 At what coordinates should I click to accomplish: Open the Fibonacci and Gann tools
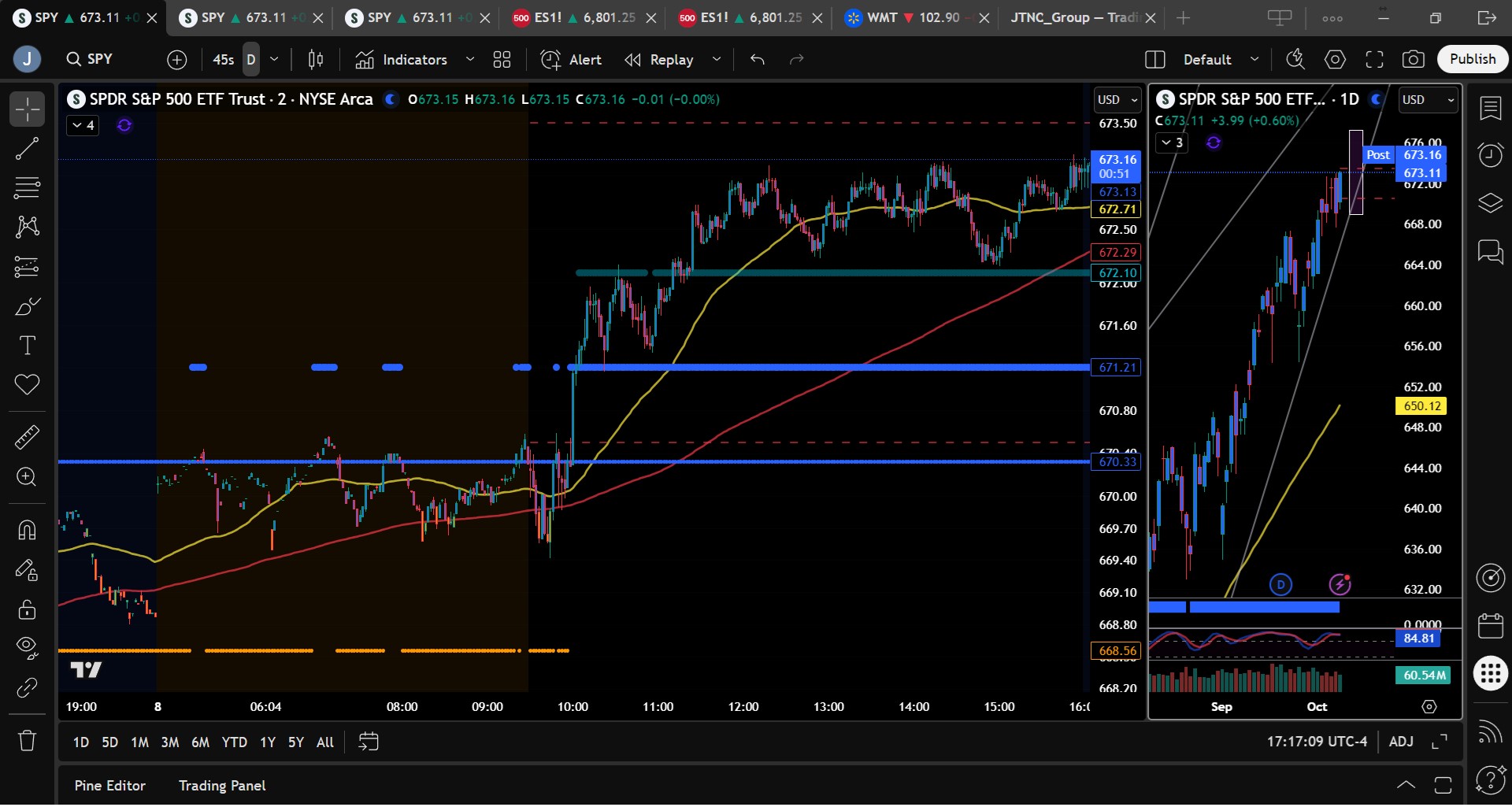click(x=27, y=188)
